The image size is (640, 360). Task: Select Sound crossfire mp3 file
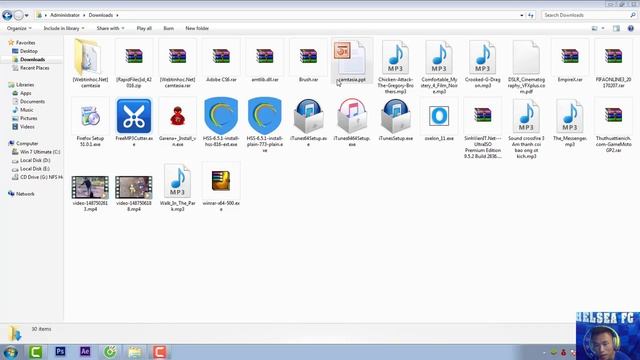click(526, 128)
